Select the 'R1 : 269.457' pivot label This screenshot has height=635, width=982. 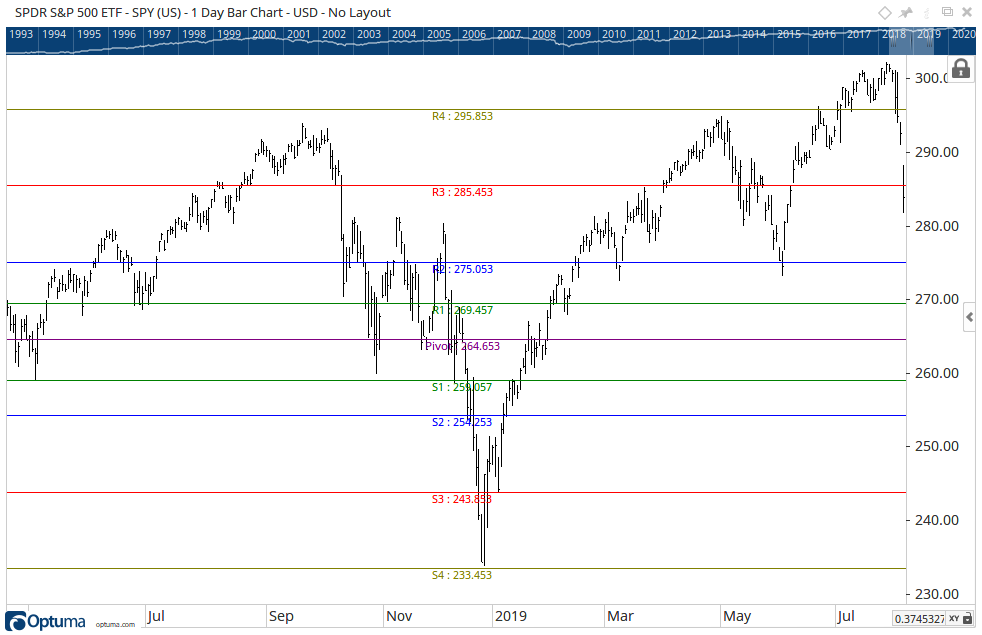(462, 310)
